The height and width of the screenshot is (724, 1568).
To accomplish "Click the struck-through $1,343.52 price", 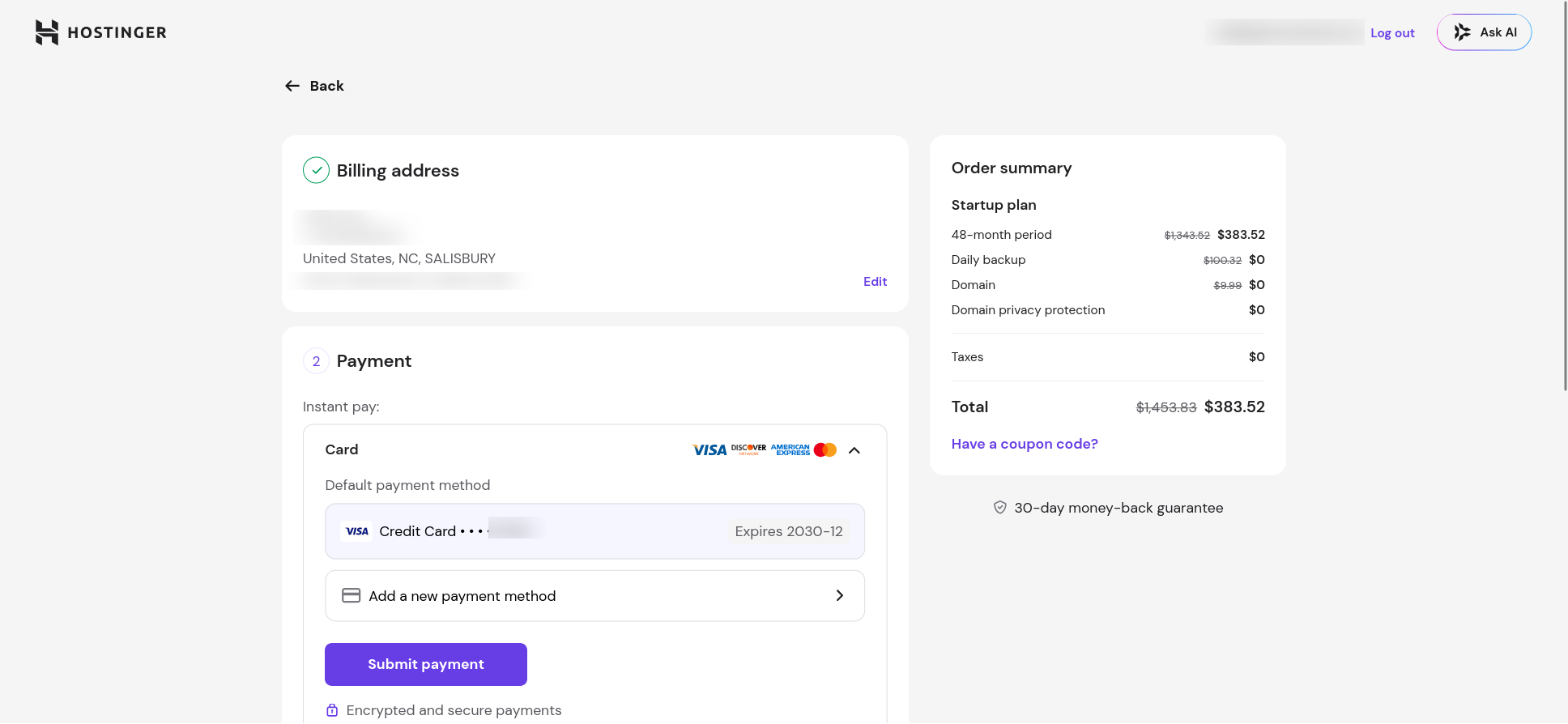I will pyautogui.click(x=1187, y=236).
